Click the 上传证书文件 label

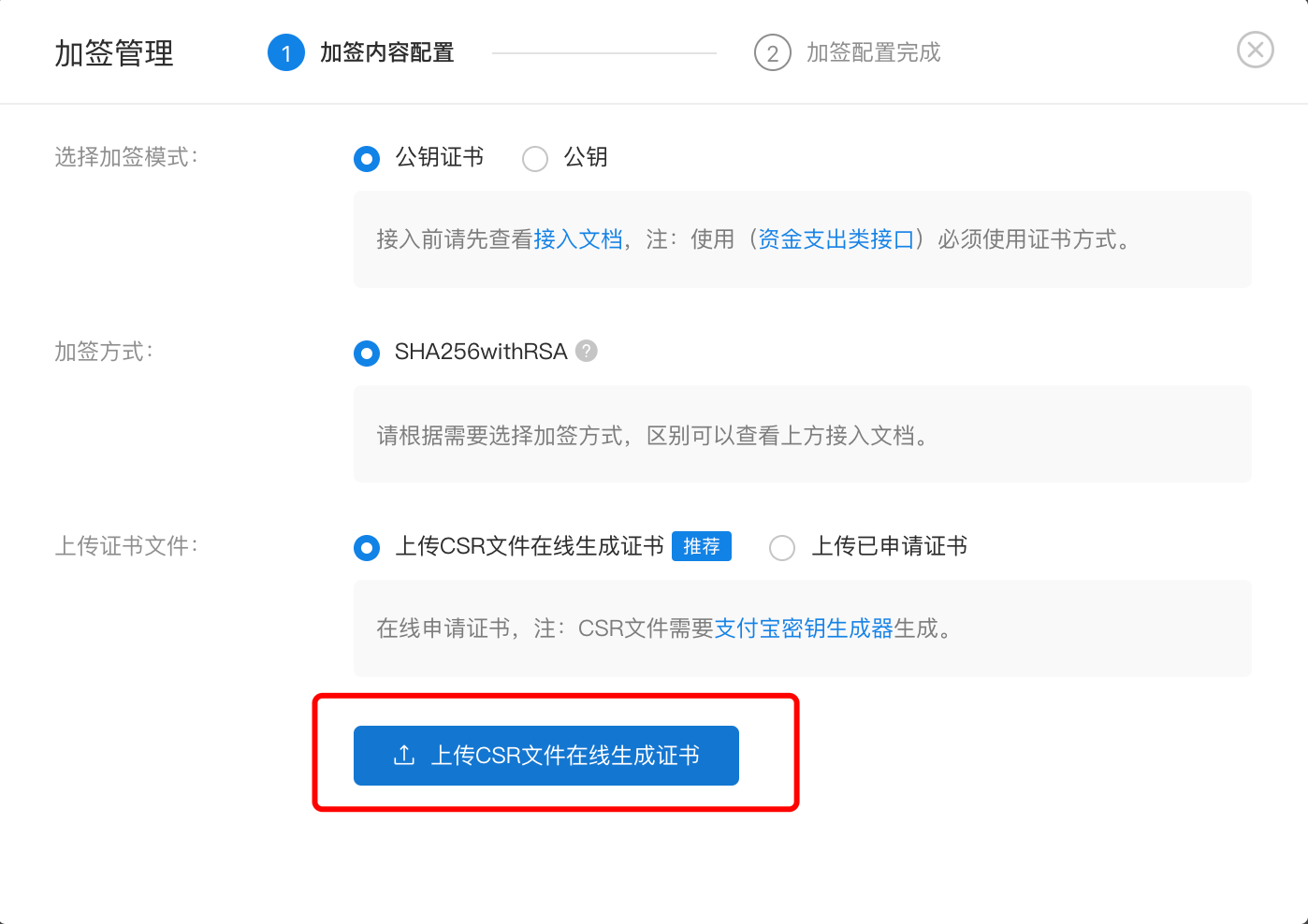coord(126,546)
